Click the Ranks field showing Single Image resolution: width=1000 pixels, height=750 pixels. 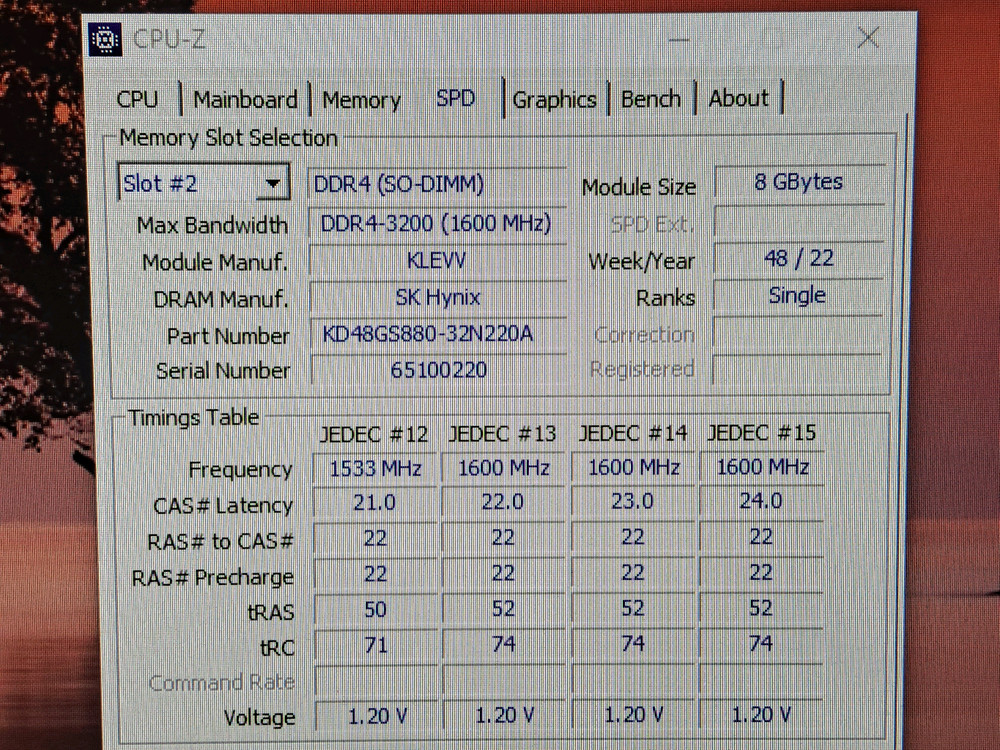pos(797,295)
